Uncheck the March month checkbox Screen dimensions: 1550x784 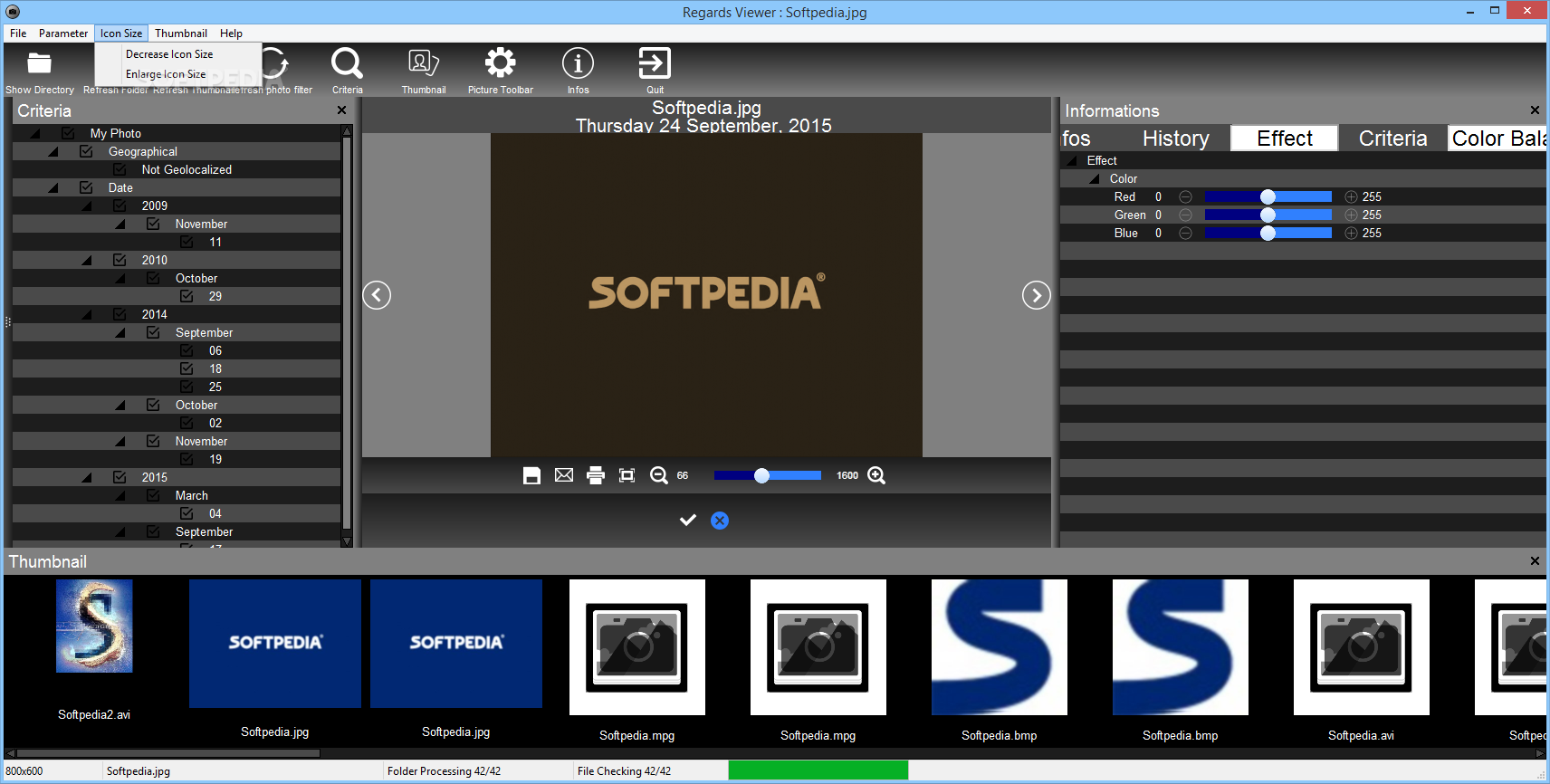(153, 495)
